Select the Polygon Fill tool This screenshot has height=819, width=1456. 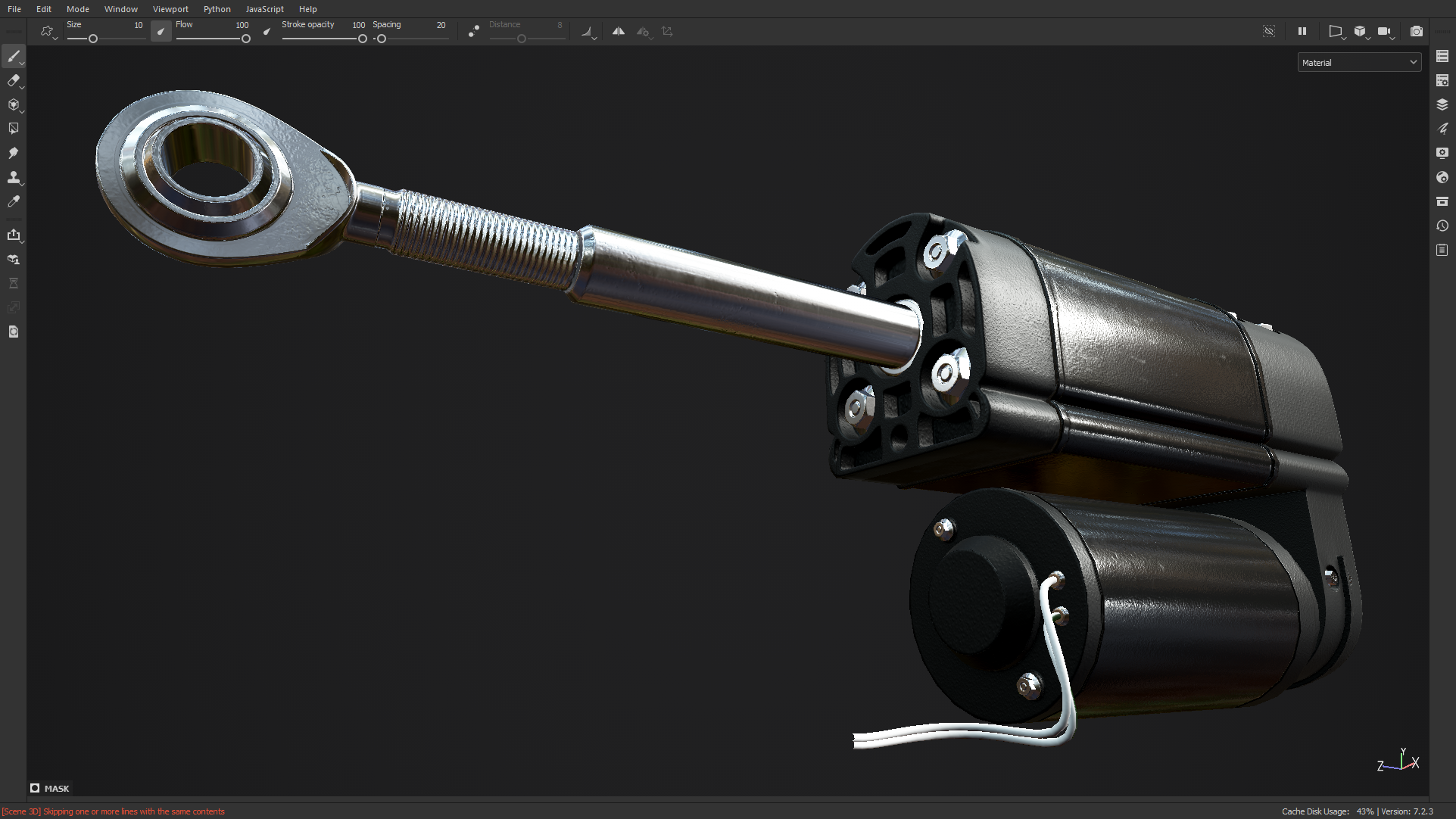point(14,129)
